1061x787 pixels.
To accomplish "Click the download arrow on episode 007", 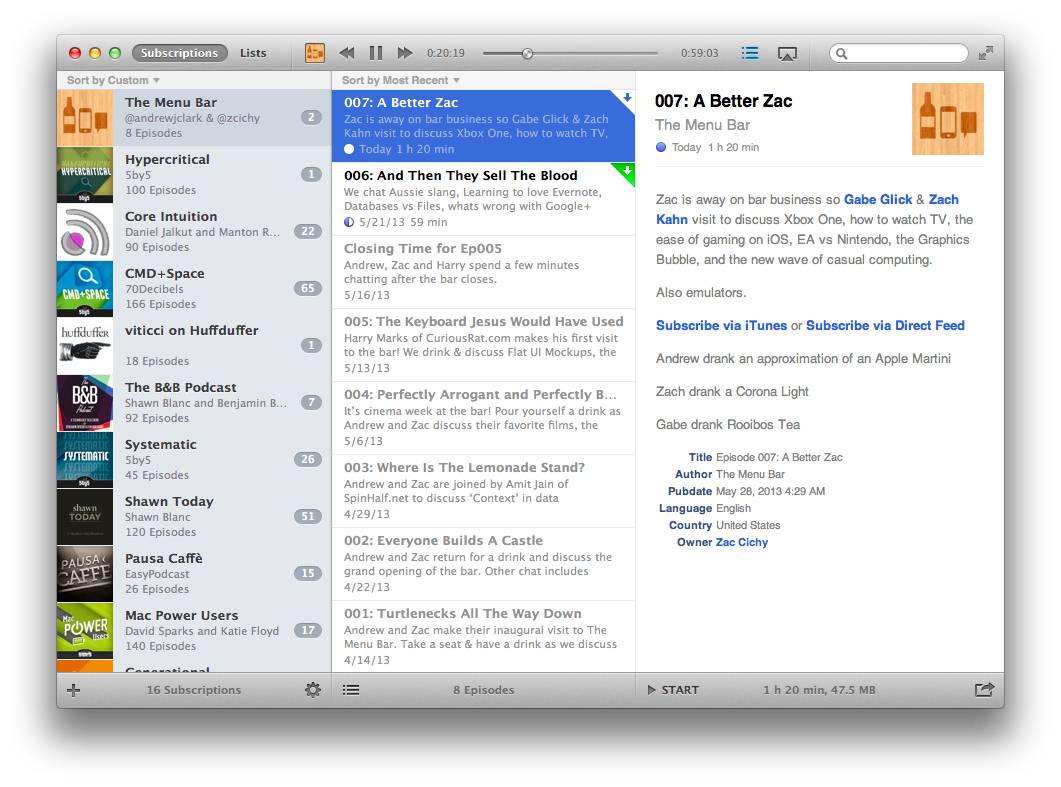I will 627,97.
